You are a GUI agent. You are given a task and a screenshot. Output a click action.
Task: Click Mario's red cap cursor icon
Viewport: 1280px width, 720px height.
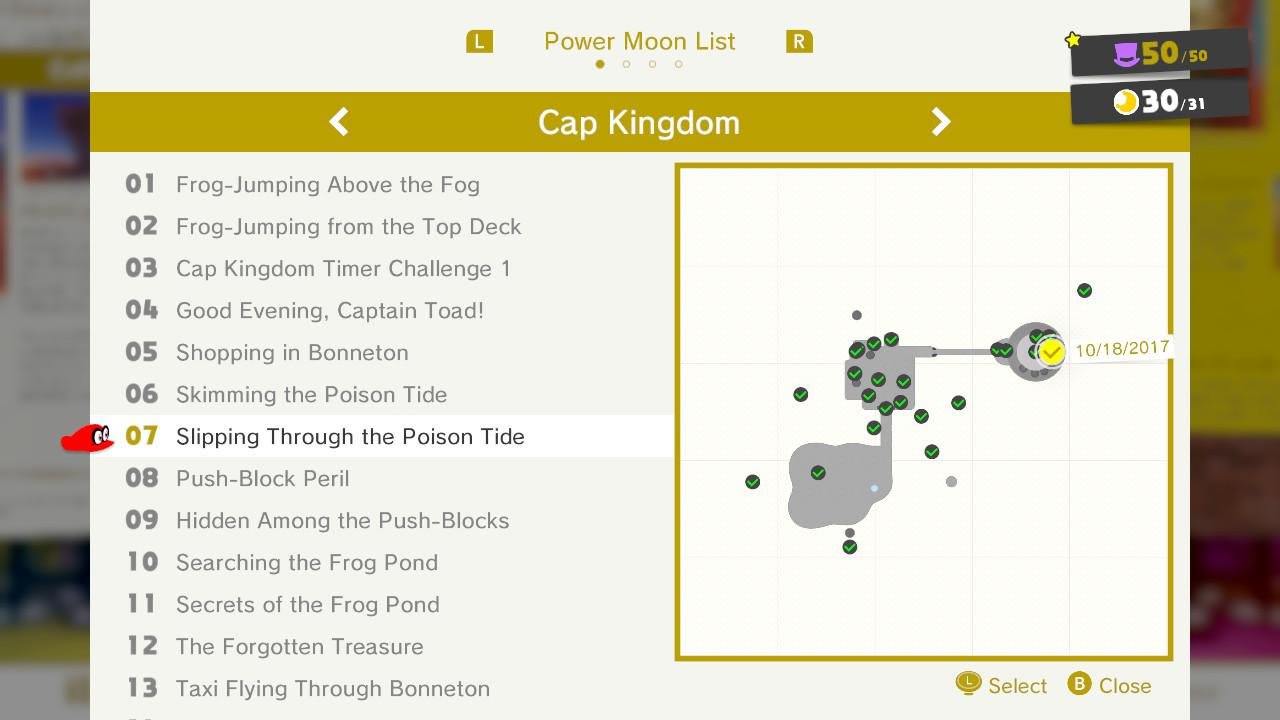[88, 437]
